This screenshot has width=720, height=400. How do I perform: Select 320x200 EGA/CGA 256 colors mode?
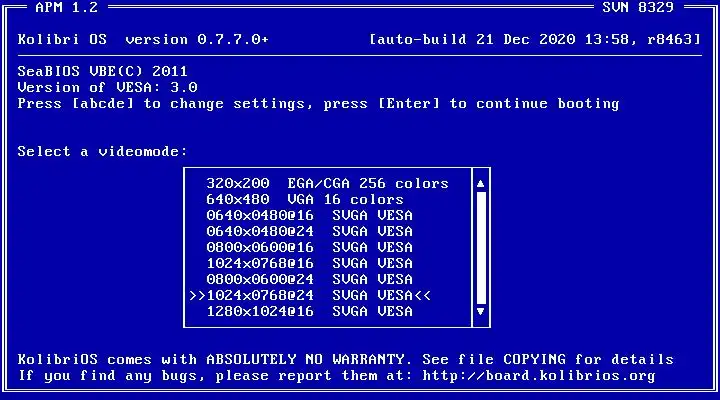tap(327, 184)
